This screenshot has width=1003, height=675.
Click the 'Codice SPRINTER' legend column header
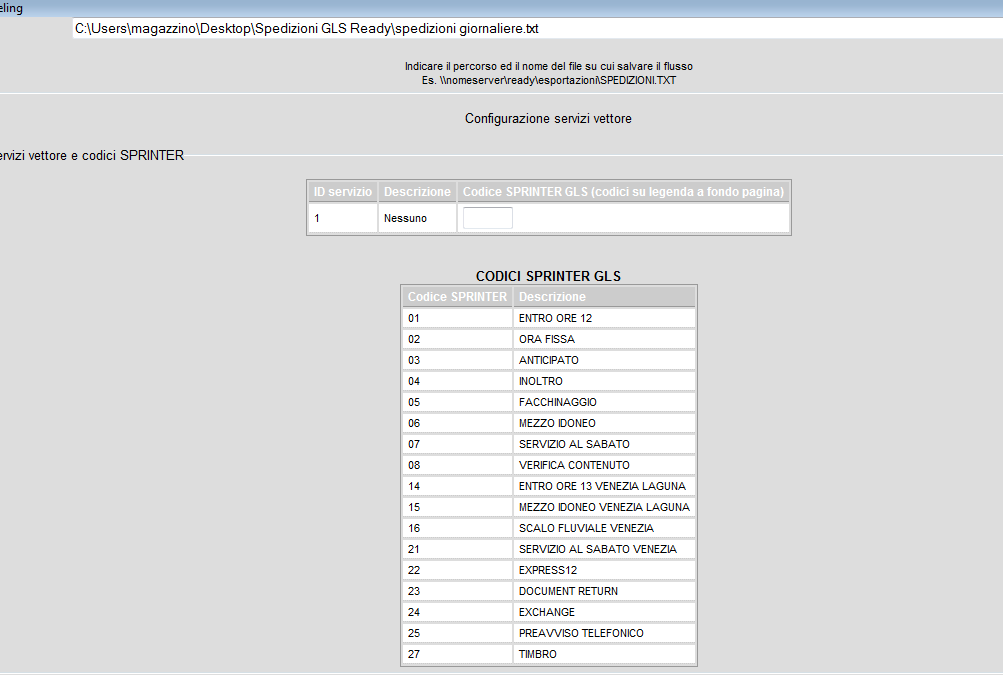[x=457, y=297]
